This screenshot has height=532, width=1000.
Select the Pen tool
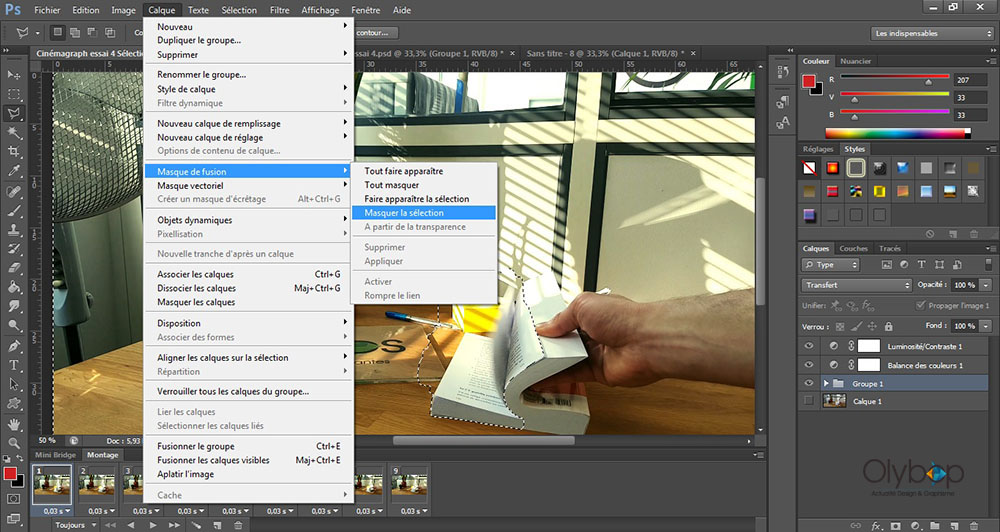click(13, 346)
